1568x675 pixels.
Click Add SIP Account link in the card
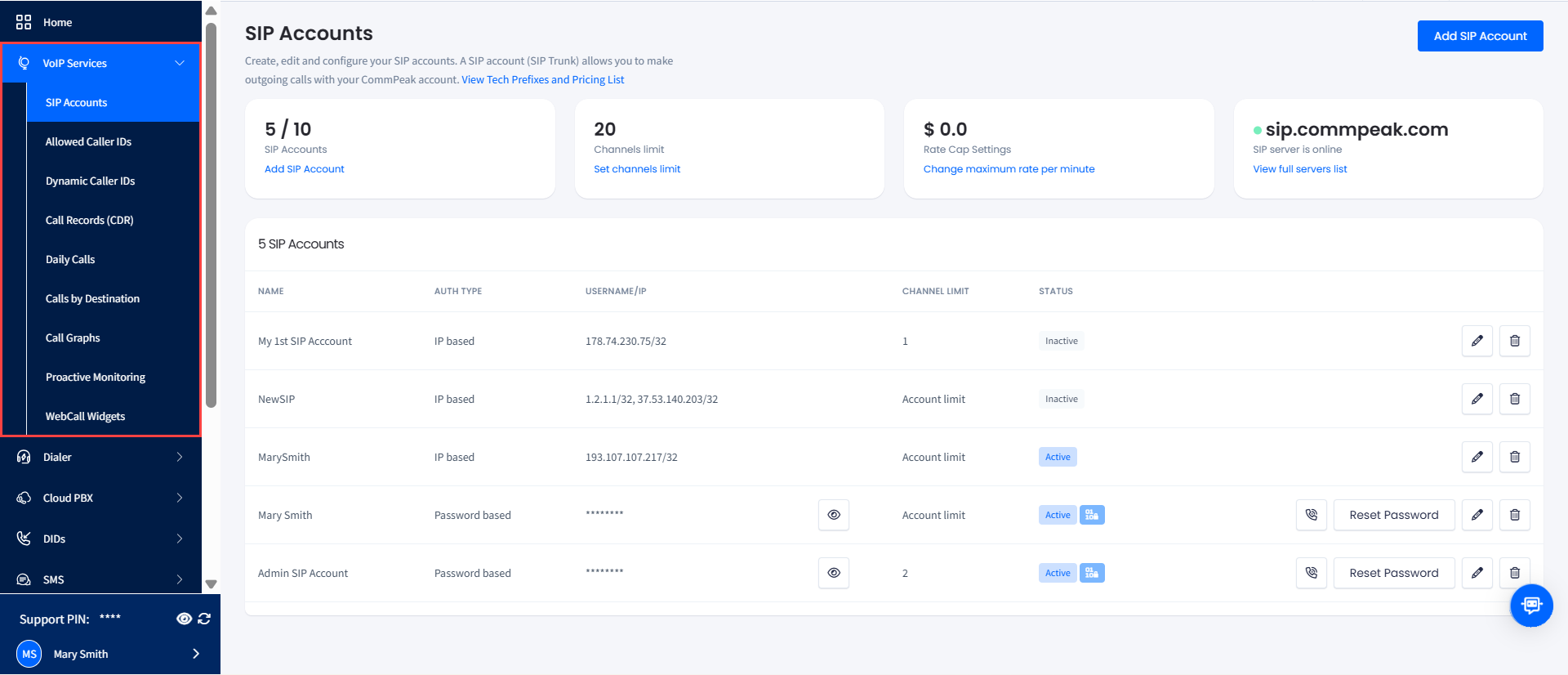305,169
